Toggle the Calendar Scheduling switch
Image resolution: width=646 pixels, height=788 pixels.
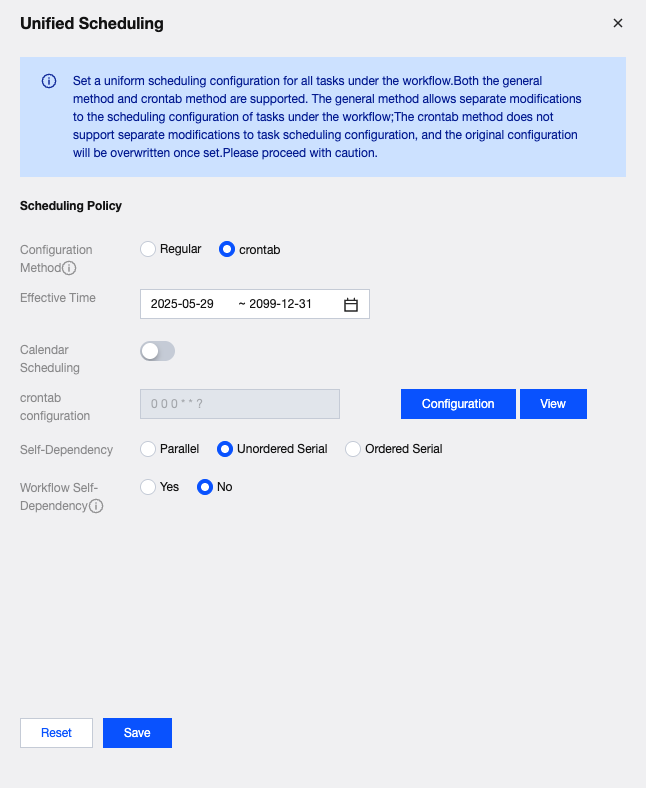click(x=158, y=351)
